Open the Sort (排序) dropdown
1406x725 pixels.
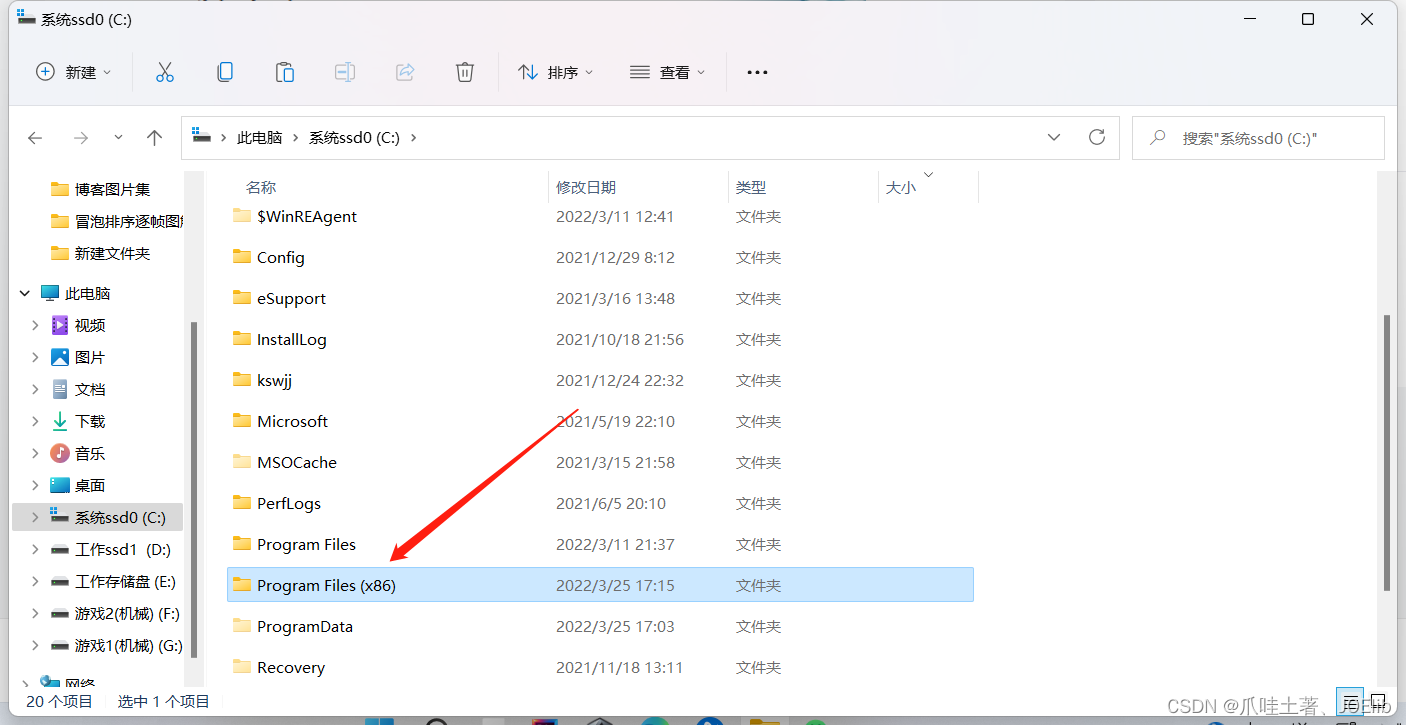tap(555, 72)
